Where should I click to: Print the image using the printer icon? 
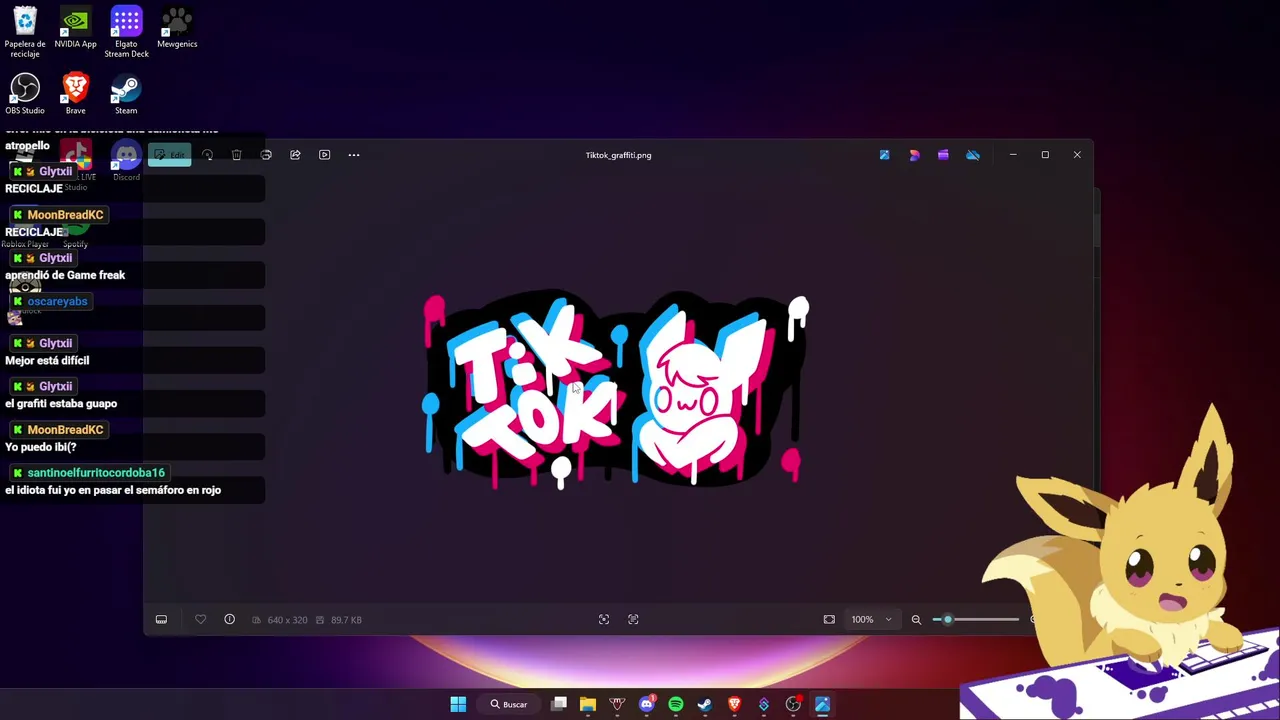point(266,155)
